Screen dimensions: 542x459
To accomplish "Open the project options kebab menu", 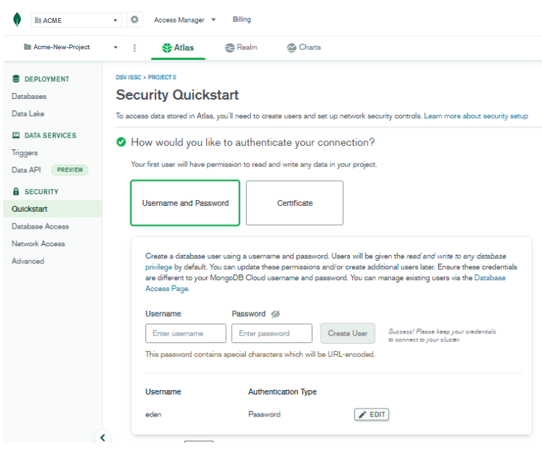I will pyautogui.click(x=134, y=48).
